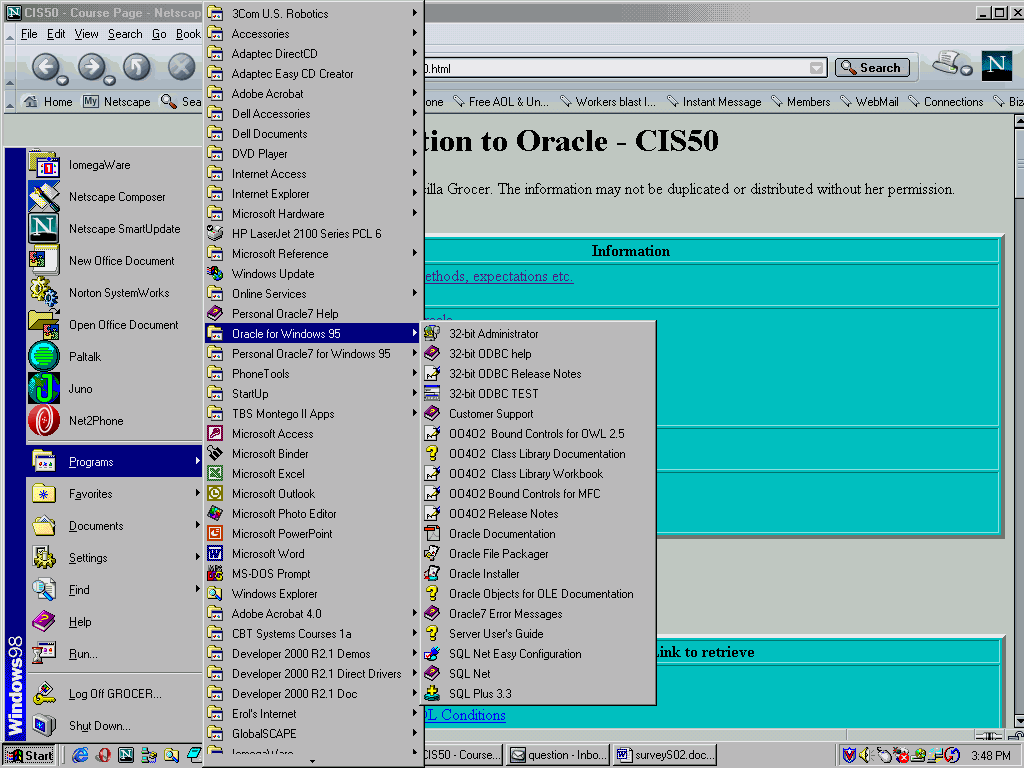1024x768 pixels.
Task: Open IomegaWare from the Start menu
Action: pyautogui.click(x=114, y=165)
